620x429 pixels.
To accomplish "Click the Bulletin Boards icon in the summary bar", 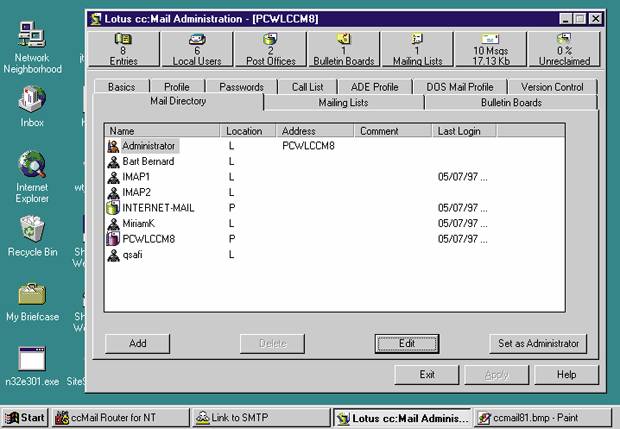I will [344, 39].
